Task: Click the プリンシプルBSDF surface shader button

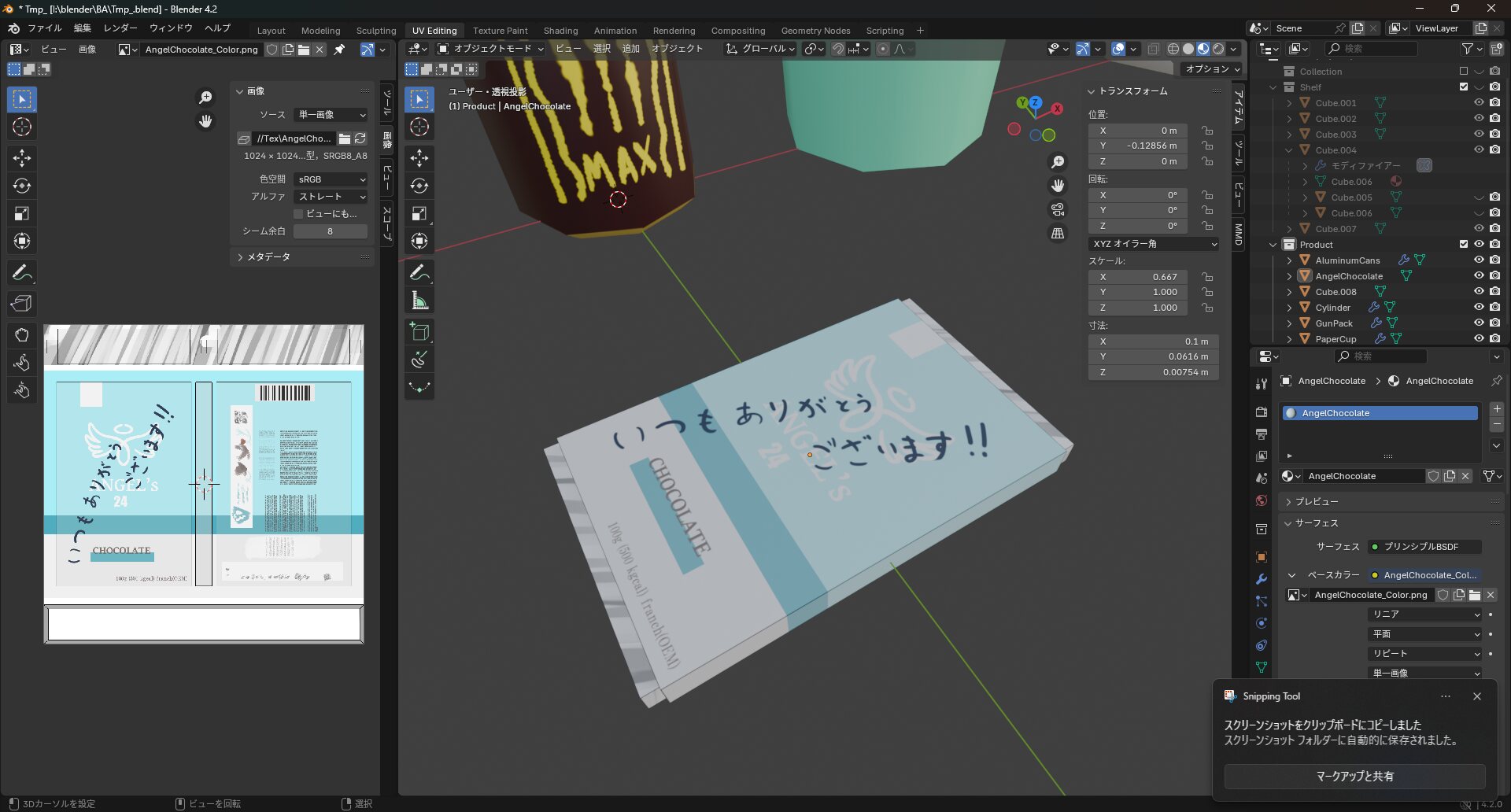Action: click(1425, 547)
